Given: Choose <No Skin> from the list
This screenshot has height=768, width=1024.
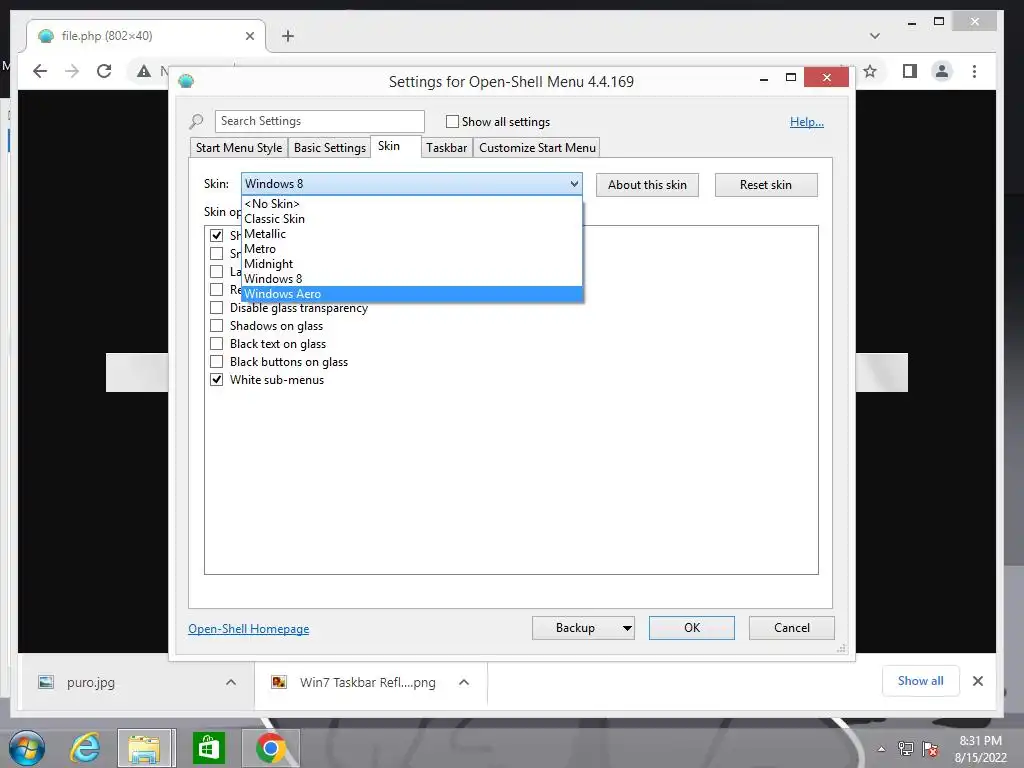Looking at the screenshot, I should pyautogui.click(x=411, y=204).
